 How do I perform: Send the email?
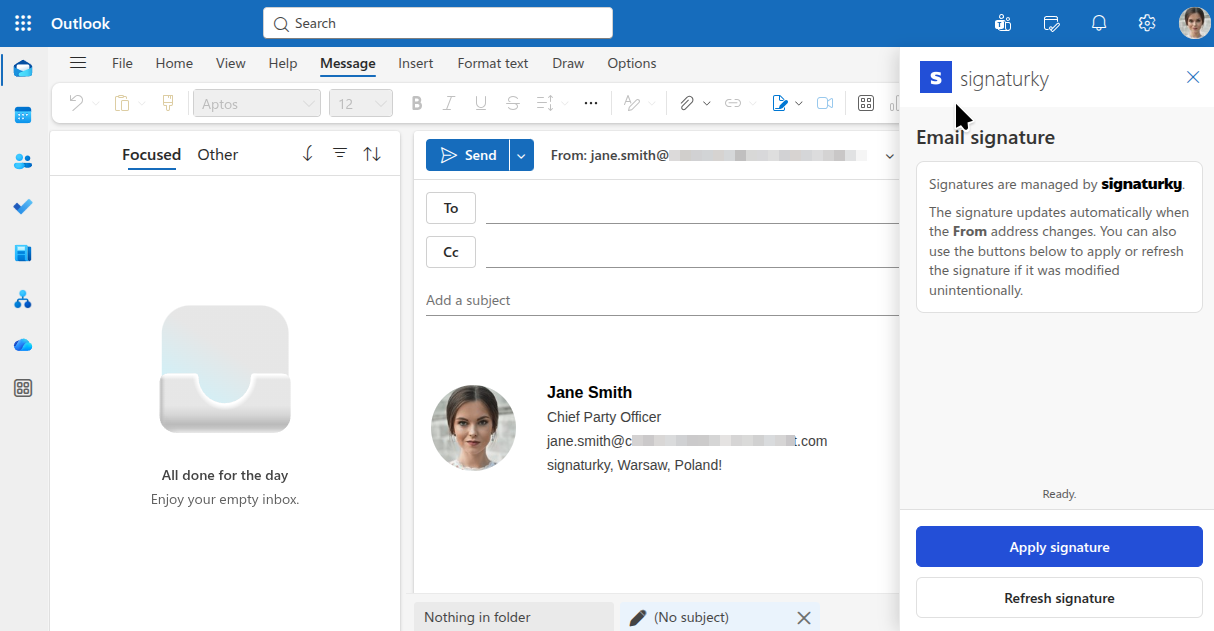(x=468, y=155)
